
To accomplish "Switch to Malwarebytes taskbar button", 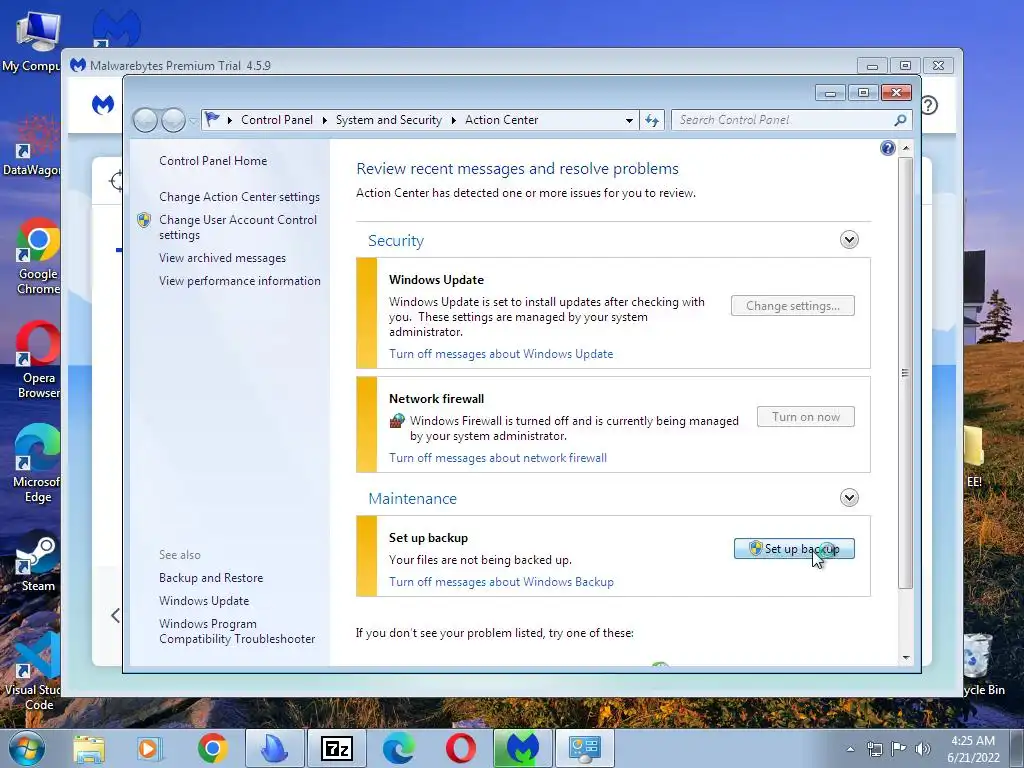I will click(x=523, y=748).
